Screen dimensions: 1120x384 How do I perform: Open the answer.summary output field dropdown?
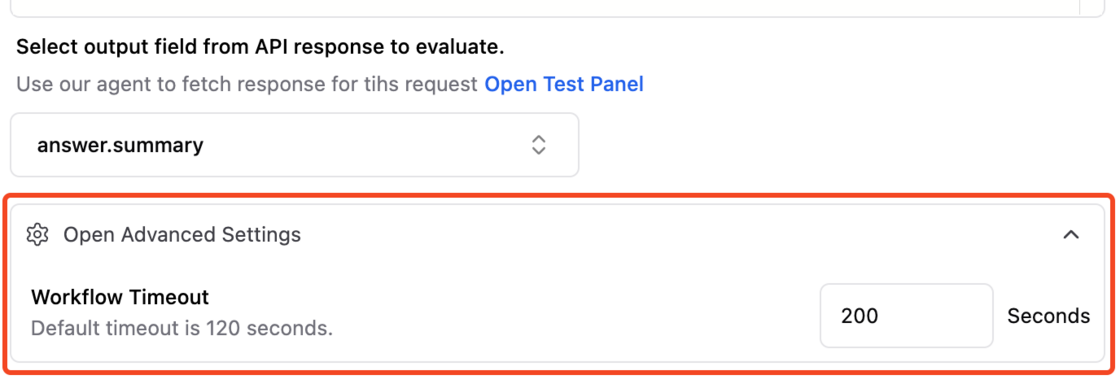point(294,145)
